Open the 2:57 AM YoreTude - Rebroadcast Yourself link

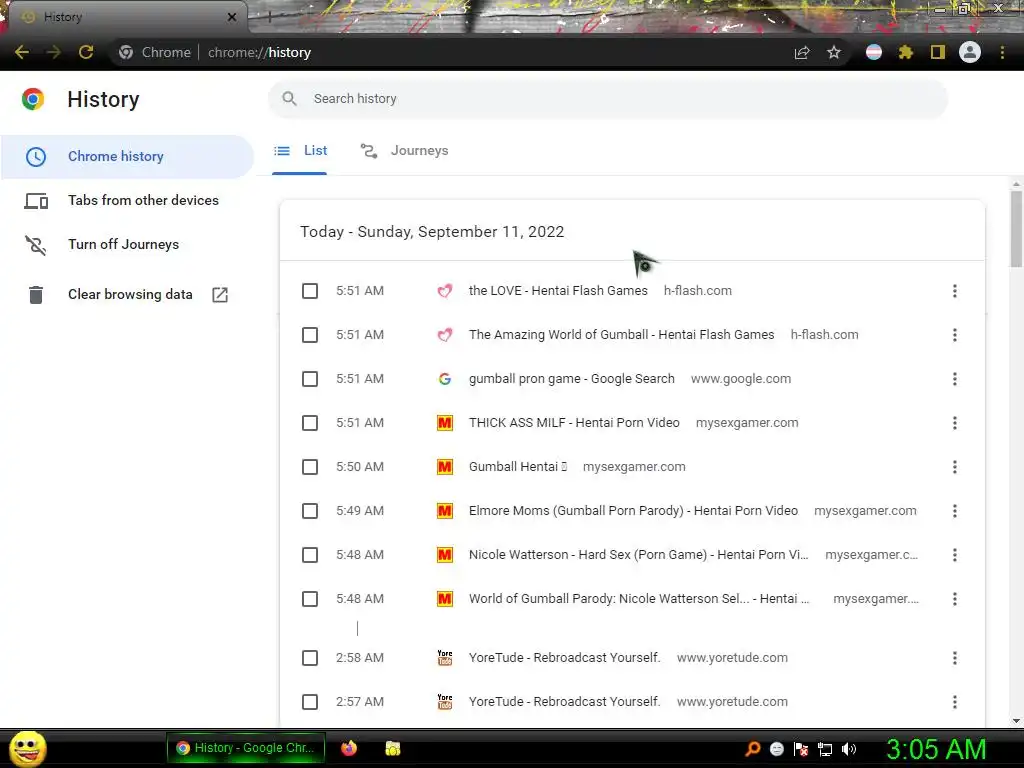click(x=564, y=702)
